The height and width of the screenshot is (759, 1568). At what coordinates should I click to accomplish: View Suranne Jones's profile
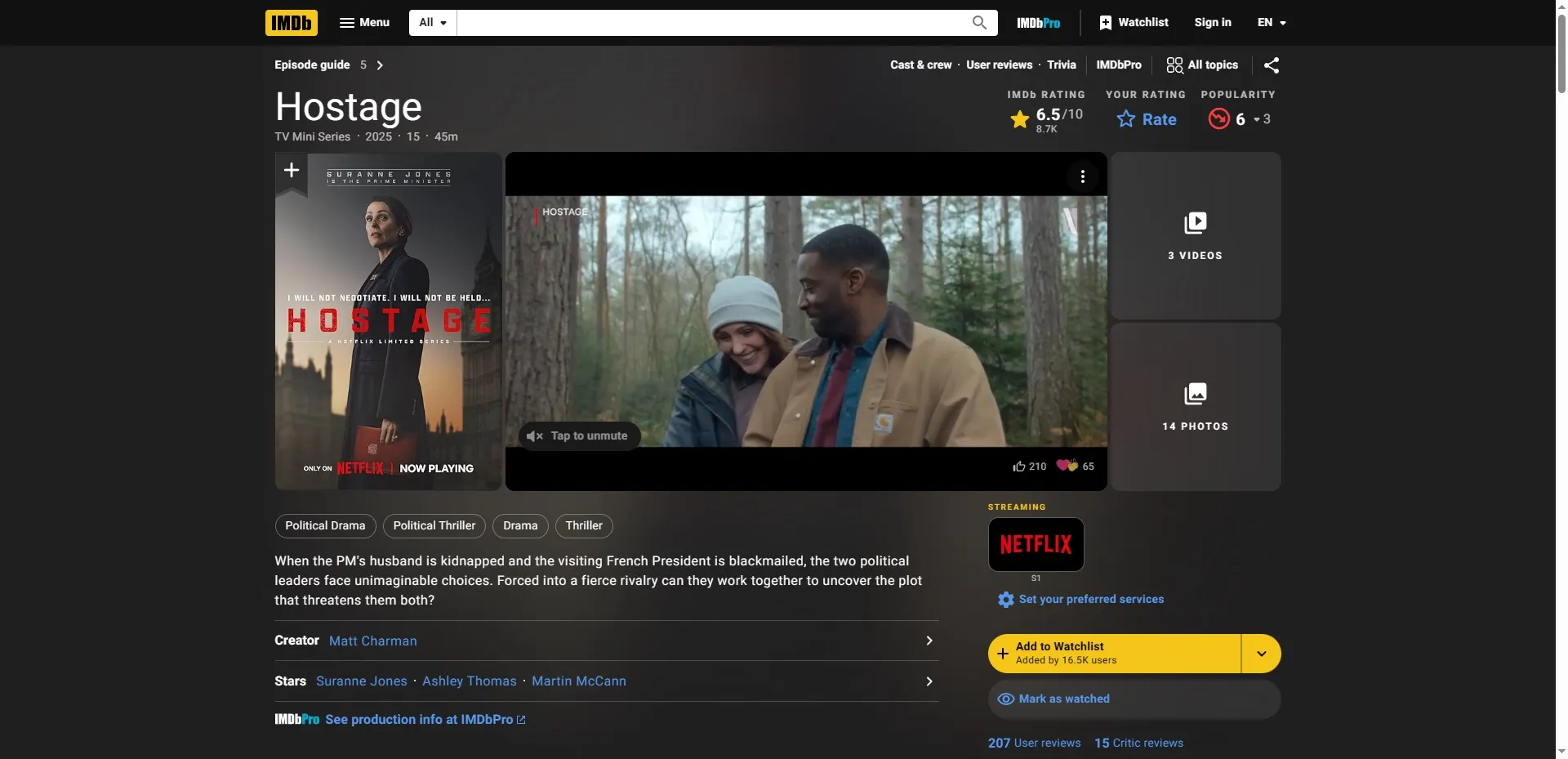pyautogui.click(x=362, y=681)
